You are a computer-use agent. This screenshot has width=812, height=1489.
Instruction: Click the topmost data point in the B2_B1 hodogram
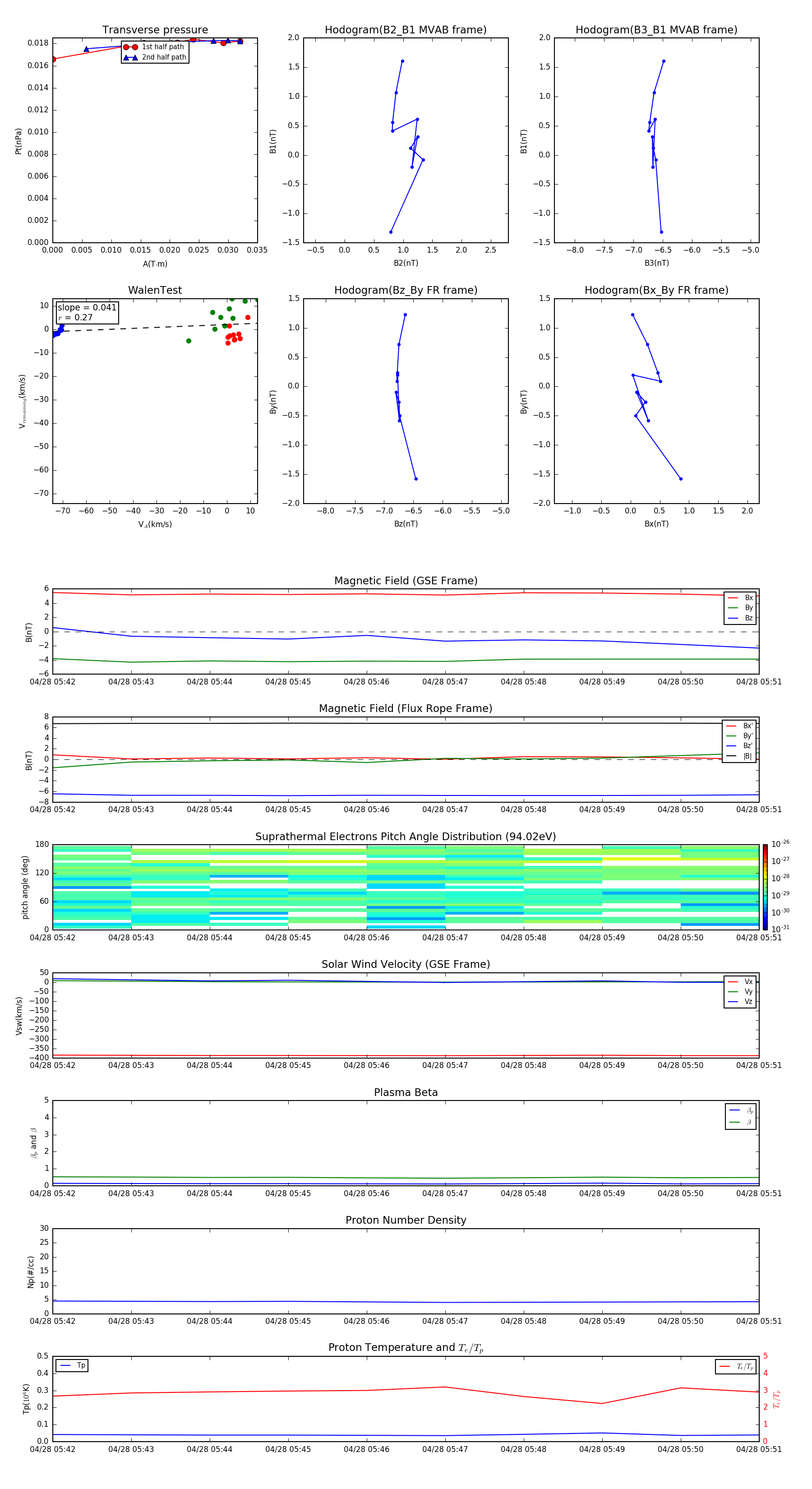click(402, 61)
